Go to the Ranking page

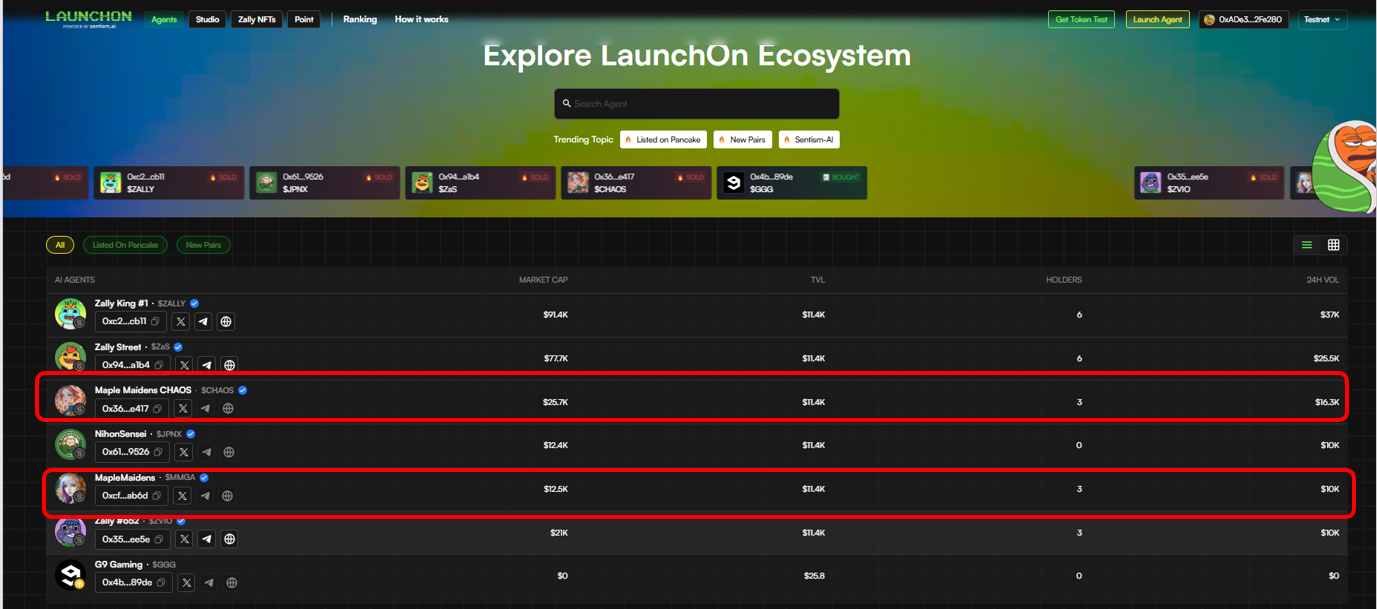[360, 19]
